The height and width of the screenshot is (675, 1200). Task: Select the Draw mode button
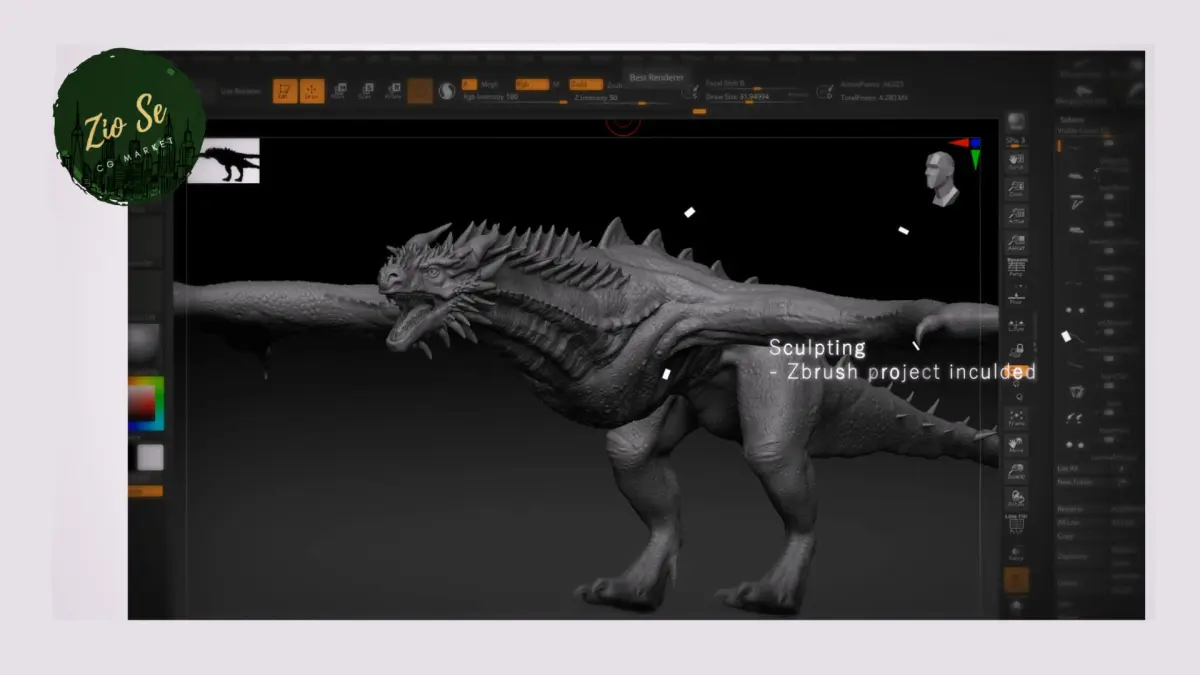click(x=312, y=91)
